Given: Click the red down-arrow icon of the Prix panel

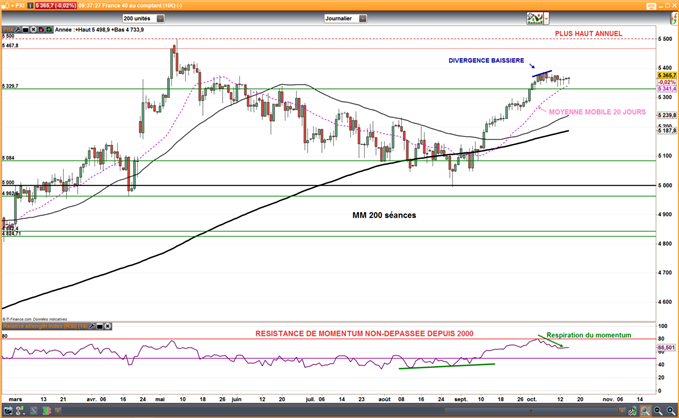Looking at the screenshot, I should coord(41,30).
